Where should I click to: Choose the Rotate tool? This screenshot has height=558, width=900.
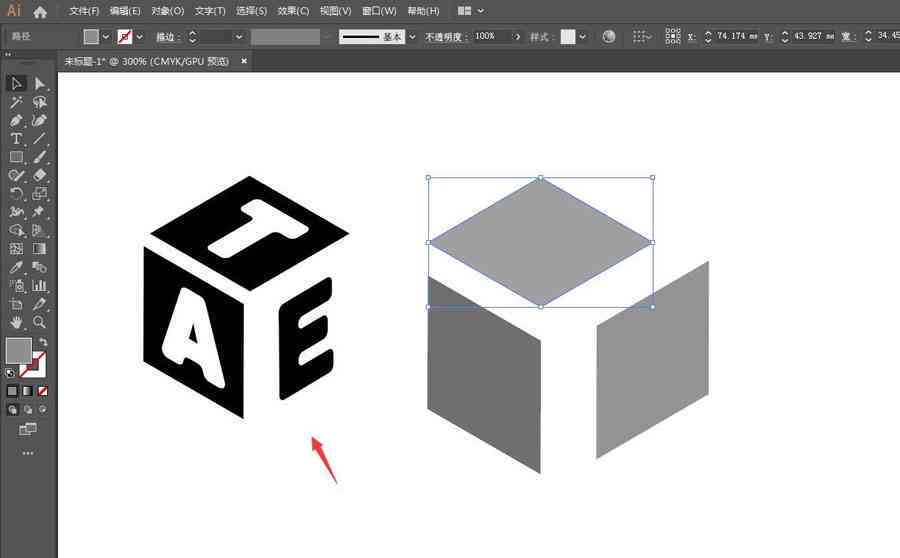pos(16,194)
